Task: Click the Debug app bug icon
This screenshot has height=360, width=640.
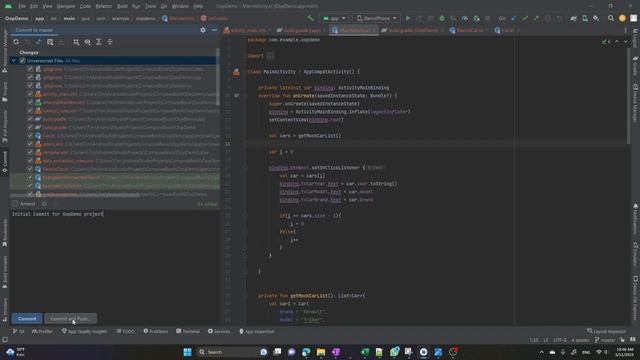Action: 442,18
